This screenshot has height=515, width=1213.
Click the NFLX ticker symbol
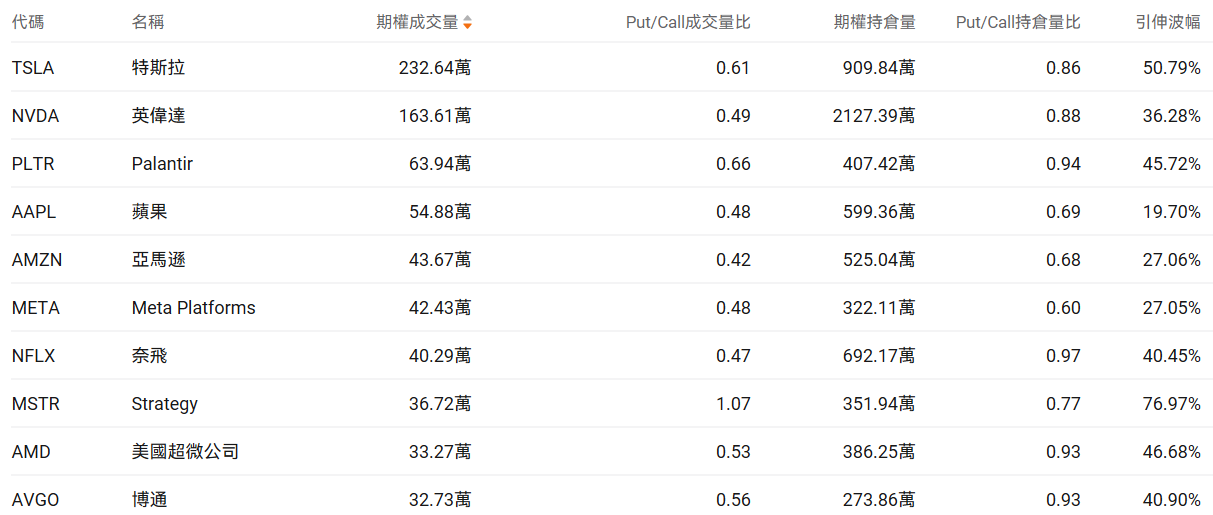33,356
